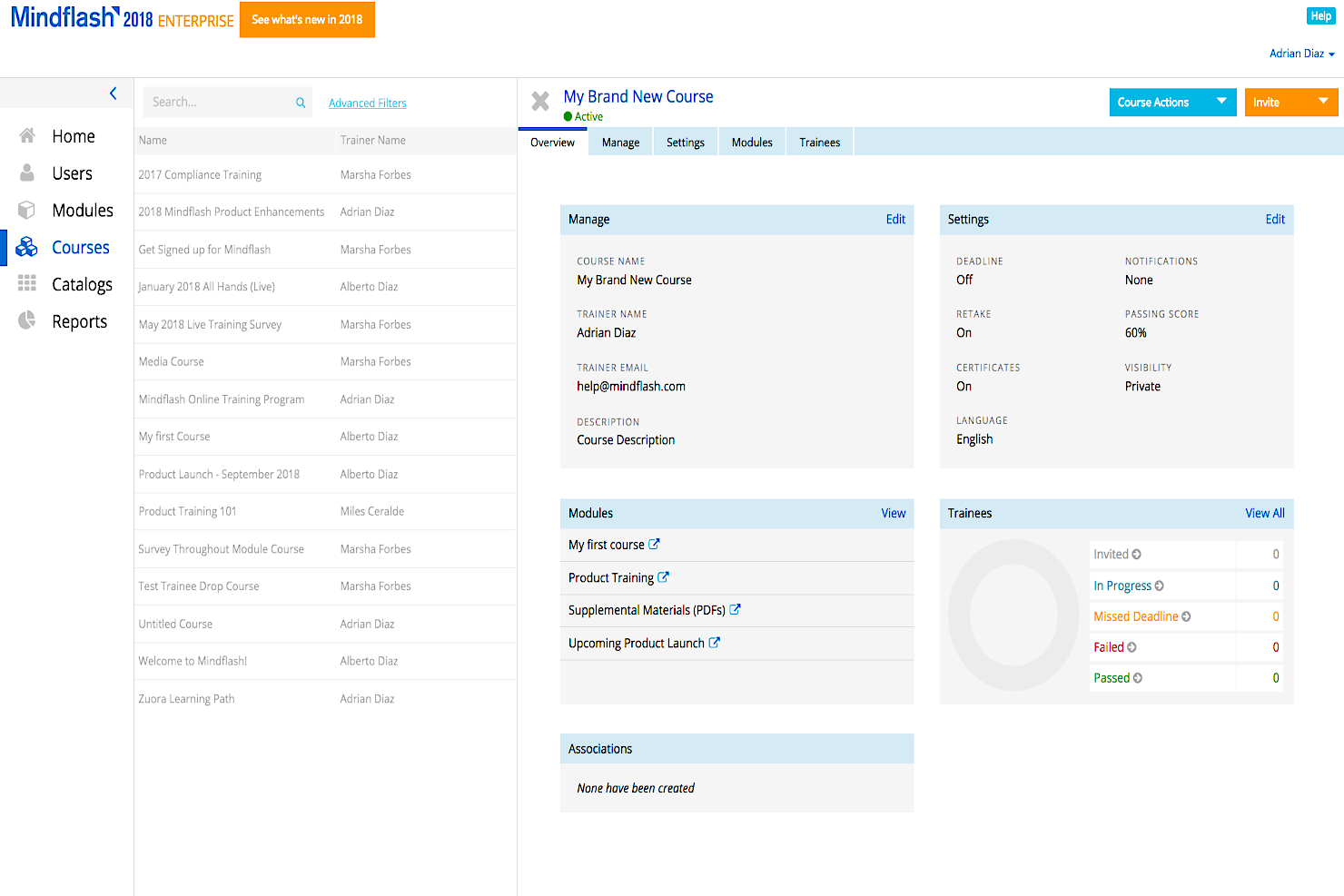Select Product Launch - September 2018 course
Screen dimensions: 1344x896
click(x=326, y=475)
